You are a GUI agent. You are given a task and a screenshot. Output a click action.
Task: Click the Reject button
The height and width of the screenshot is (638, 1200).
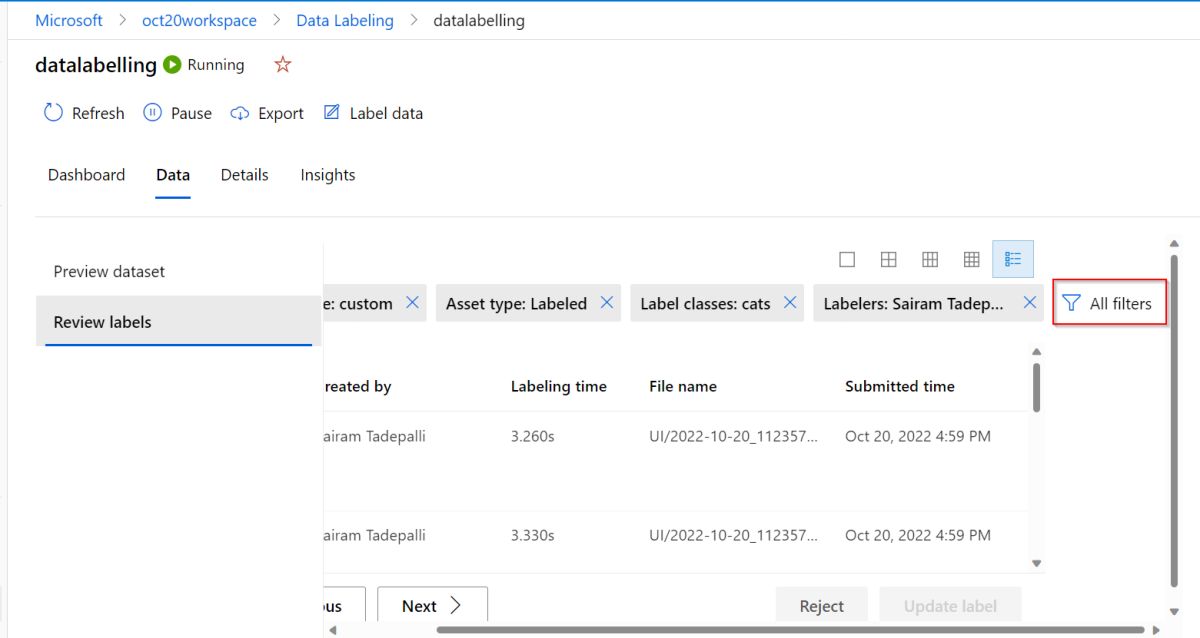pos(822,606)
